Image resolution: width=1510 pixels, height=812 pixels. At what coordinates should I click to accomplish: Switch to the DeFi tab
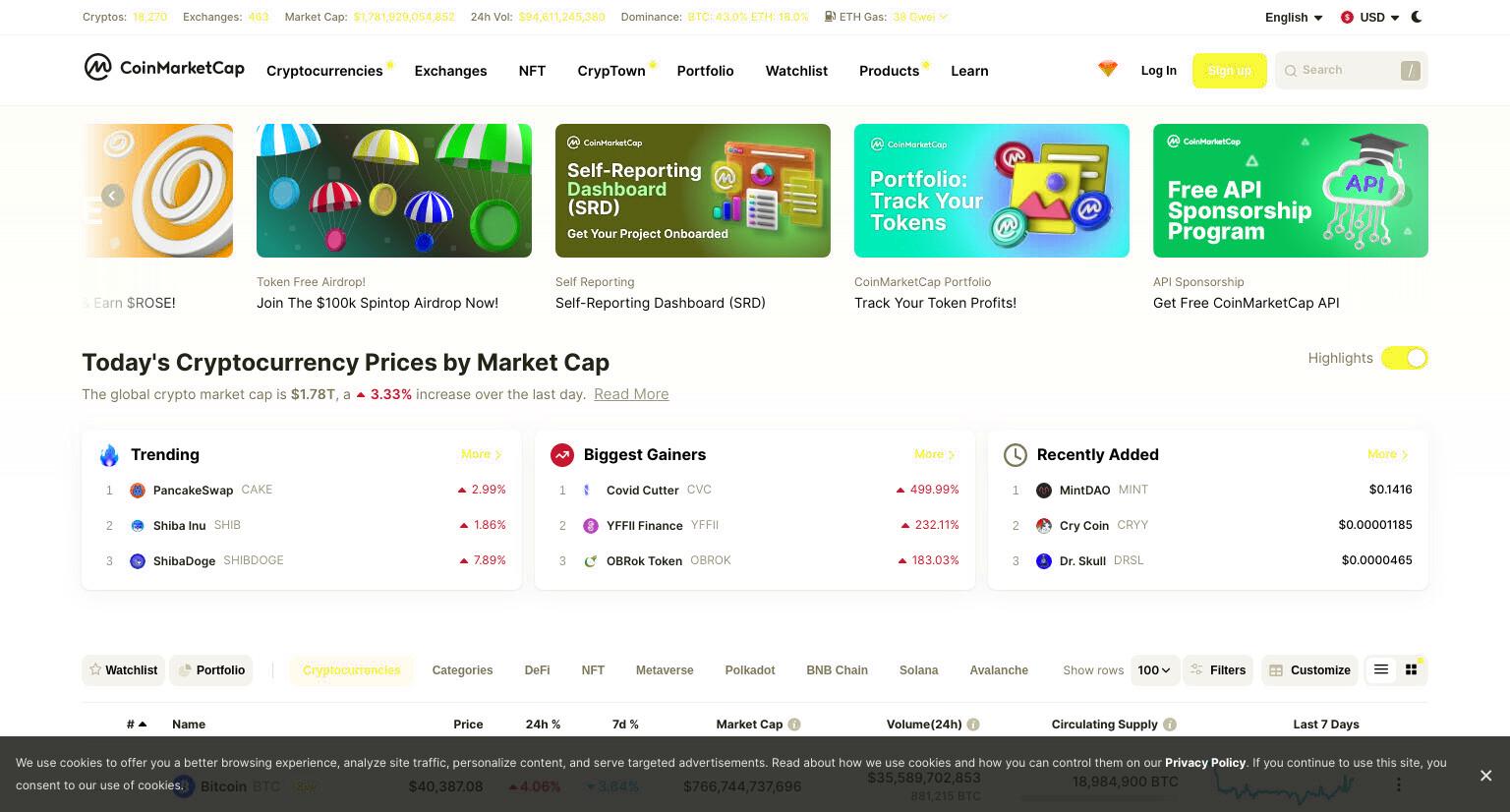click(537, 670)
